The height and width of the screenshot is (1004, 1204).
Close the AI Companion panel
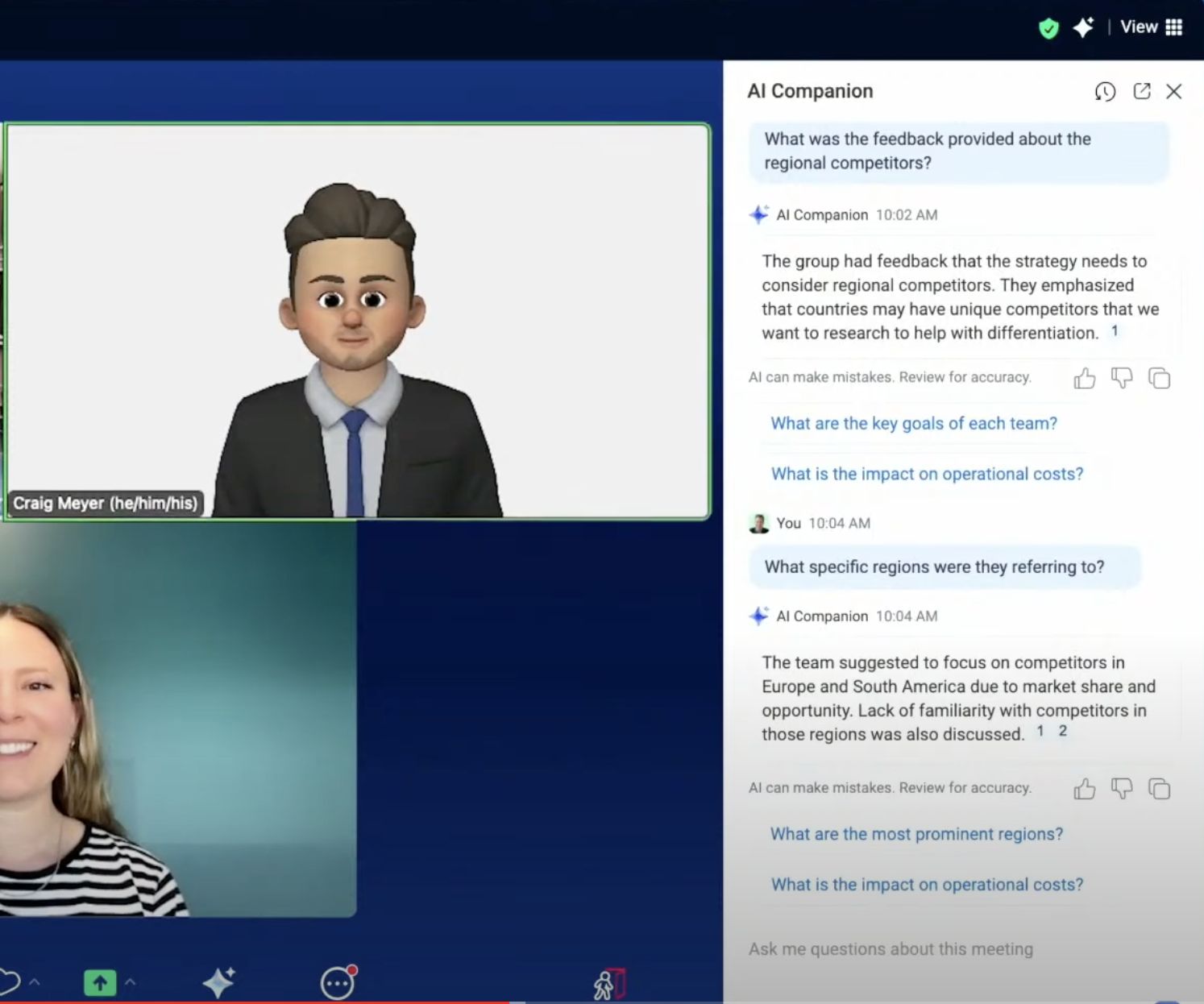coord(1174,92)
